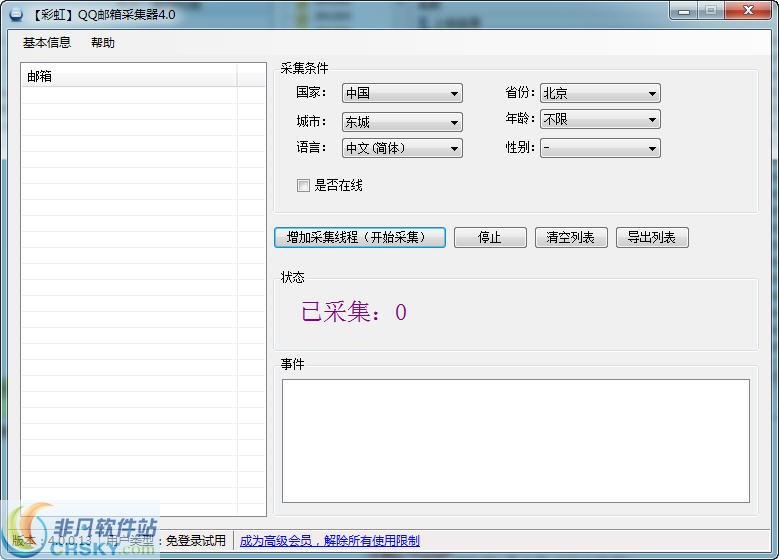Maximize the QQ邮箱采集器 window
The height and width of the screenshot is (560, 779).
point(711,11)
